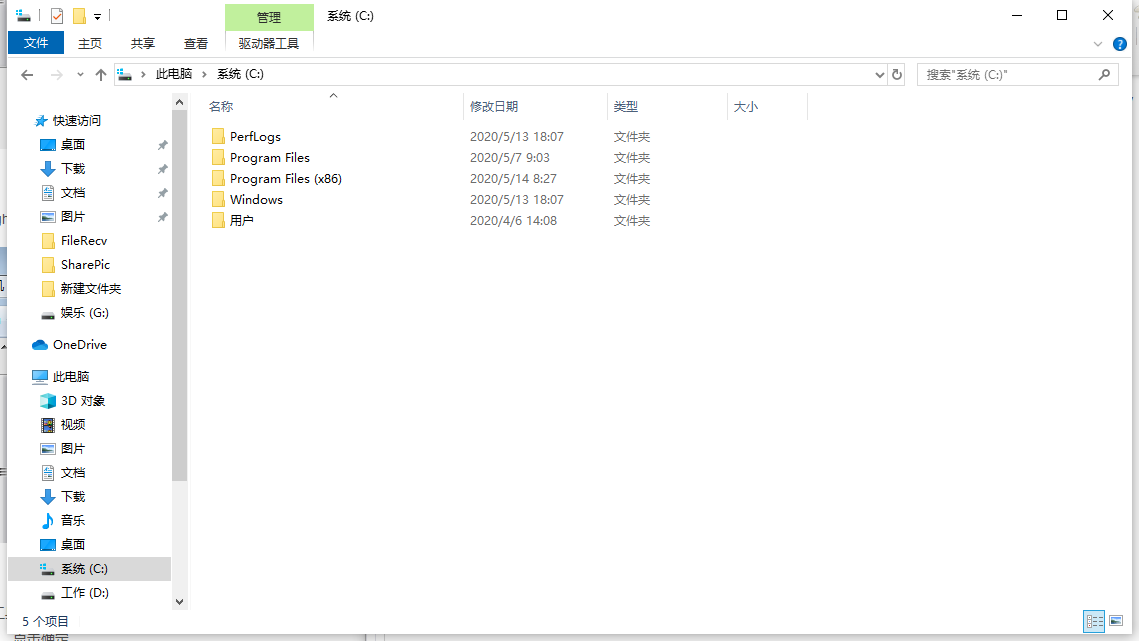This screenshot has height=641, width=1139.
Task: Refresh the current folder view
Action: click(897, 75)
